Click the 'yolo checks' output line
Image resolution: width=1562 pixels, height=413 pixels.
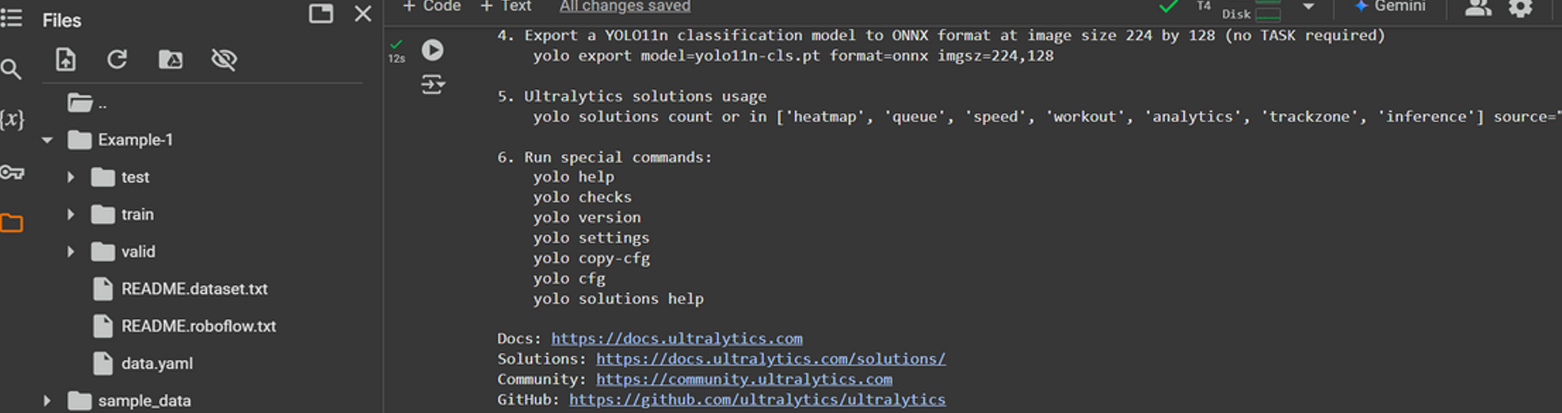582,197
